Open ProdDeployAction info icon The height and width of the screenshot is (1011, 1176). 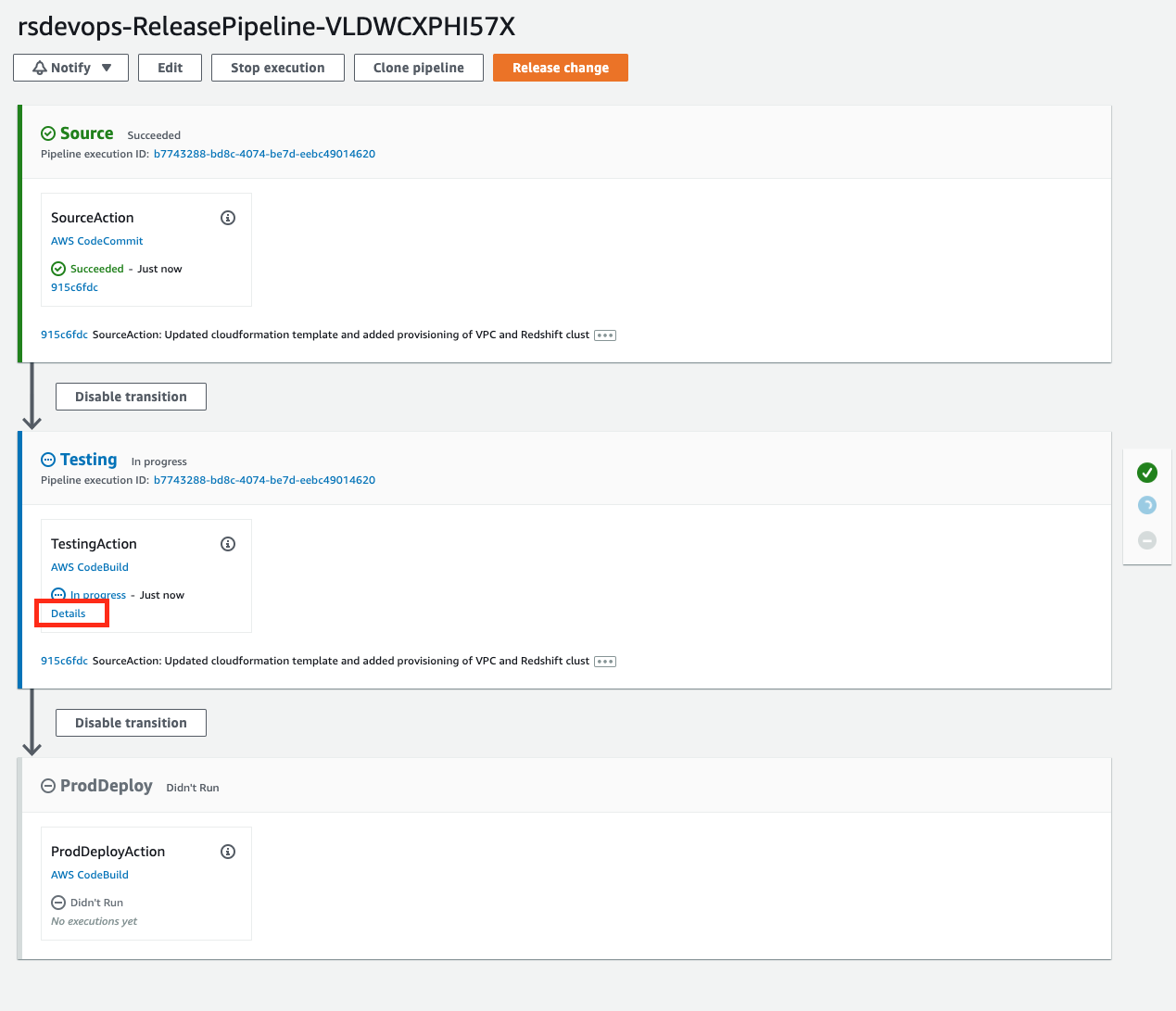click(x=228, y=852)
